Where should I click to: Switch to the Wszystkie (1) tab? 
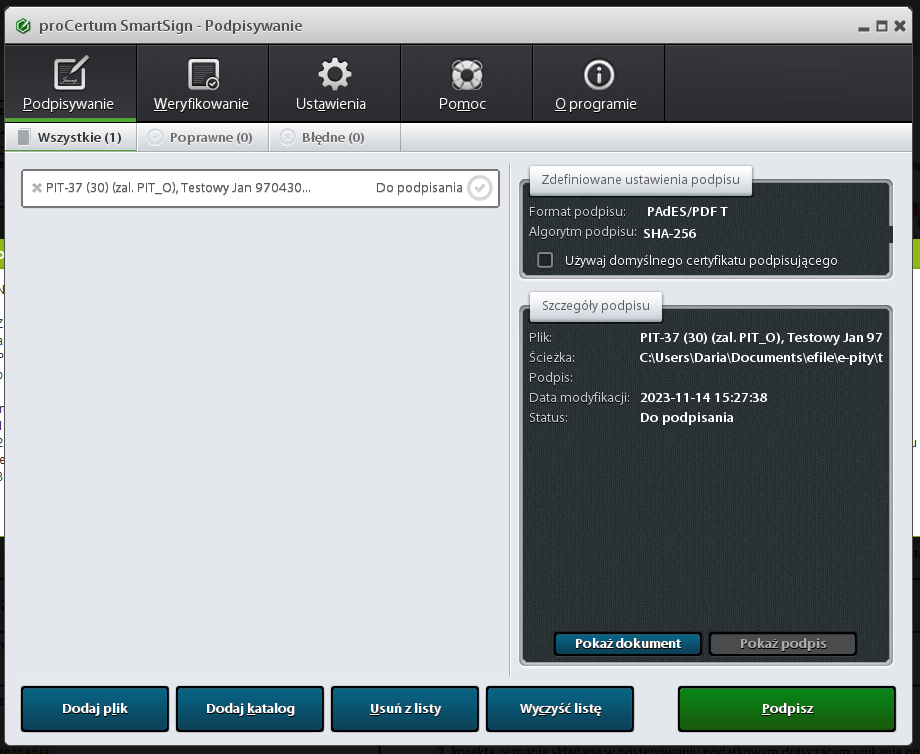(70, 137)
